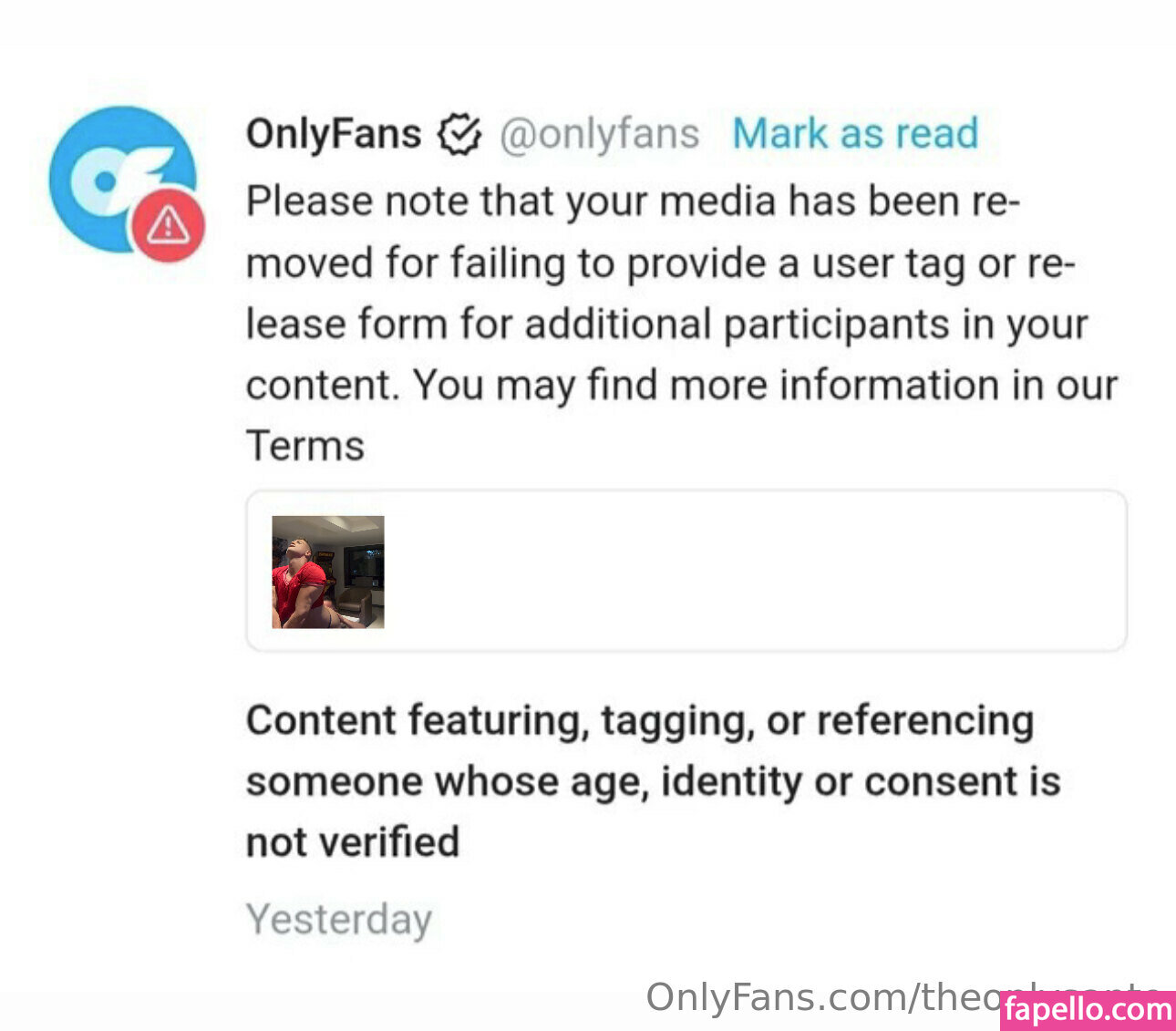Image resolution: width=1176 pixels, height=1031 pixels.
Task: Click the Yesterday timestamp
Action: tap(339, 920)
